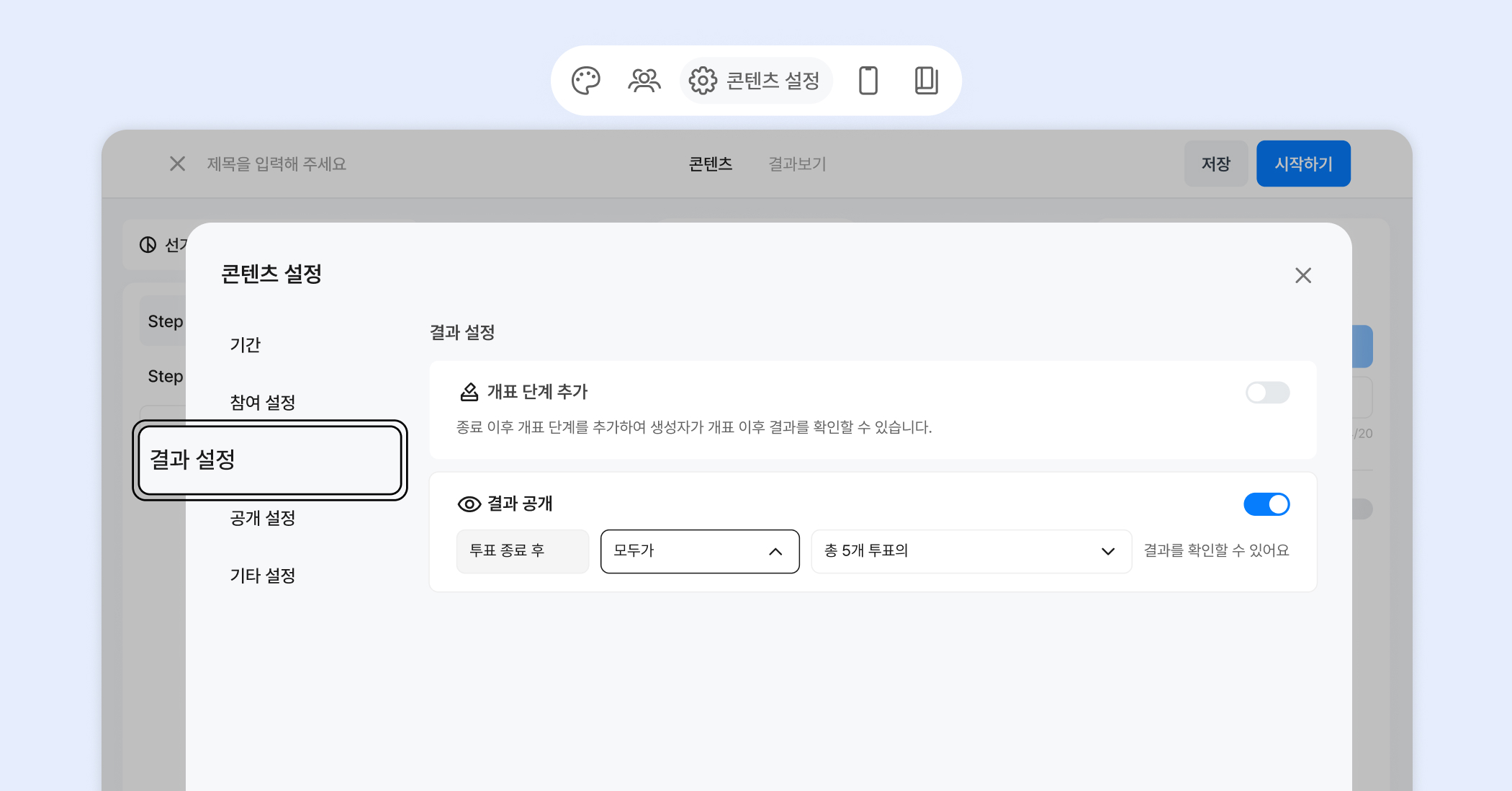This screenshot has height=791, width=1512.
Task: Click the 콘텐츠 설정 gear icon
Action: click(x=703, y=81)
